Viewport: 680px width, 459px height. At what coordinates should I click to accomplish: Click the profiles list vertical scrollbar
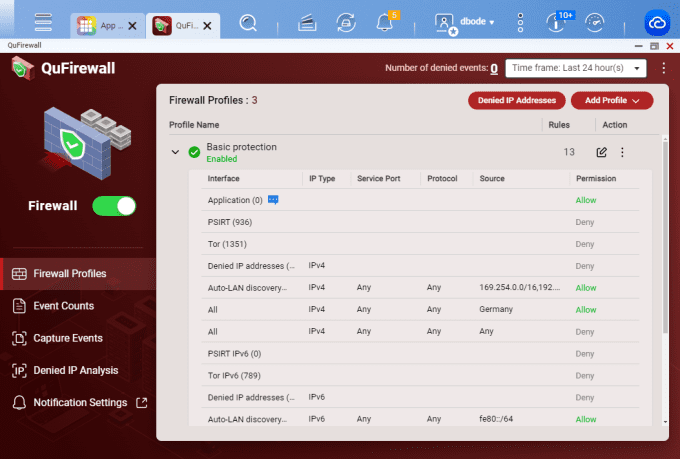[665, 237]
